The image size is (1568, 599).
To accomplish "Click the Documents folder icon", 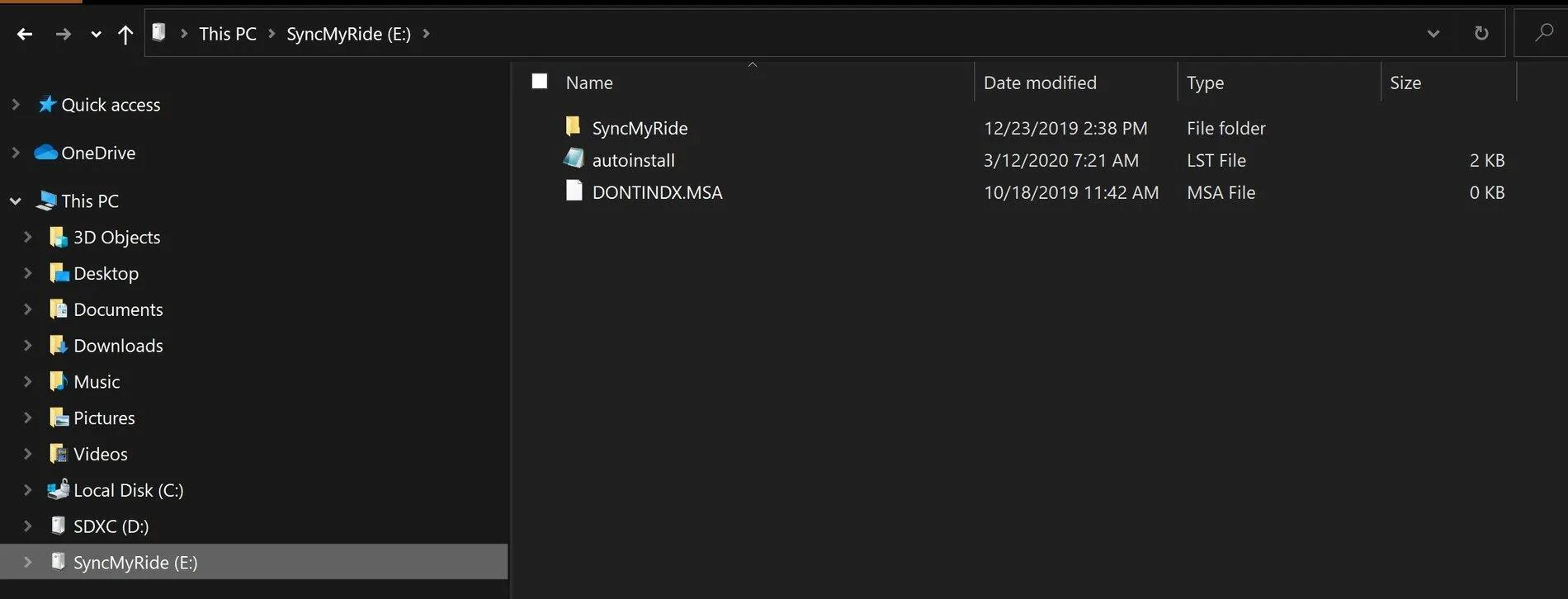I will 59,309.
